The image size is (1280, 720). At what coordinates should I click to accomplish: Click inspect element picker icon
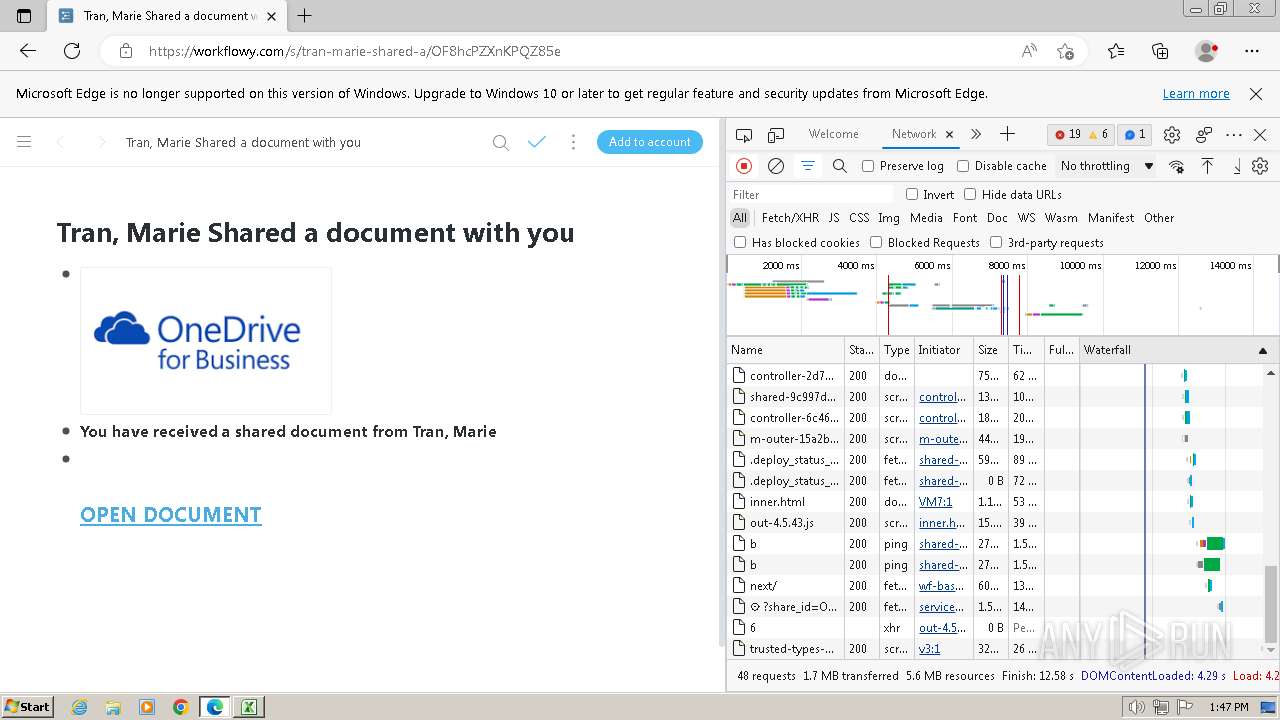coord(744,134)
